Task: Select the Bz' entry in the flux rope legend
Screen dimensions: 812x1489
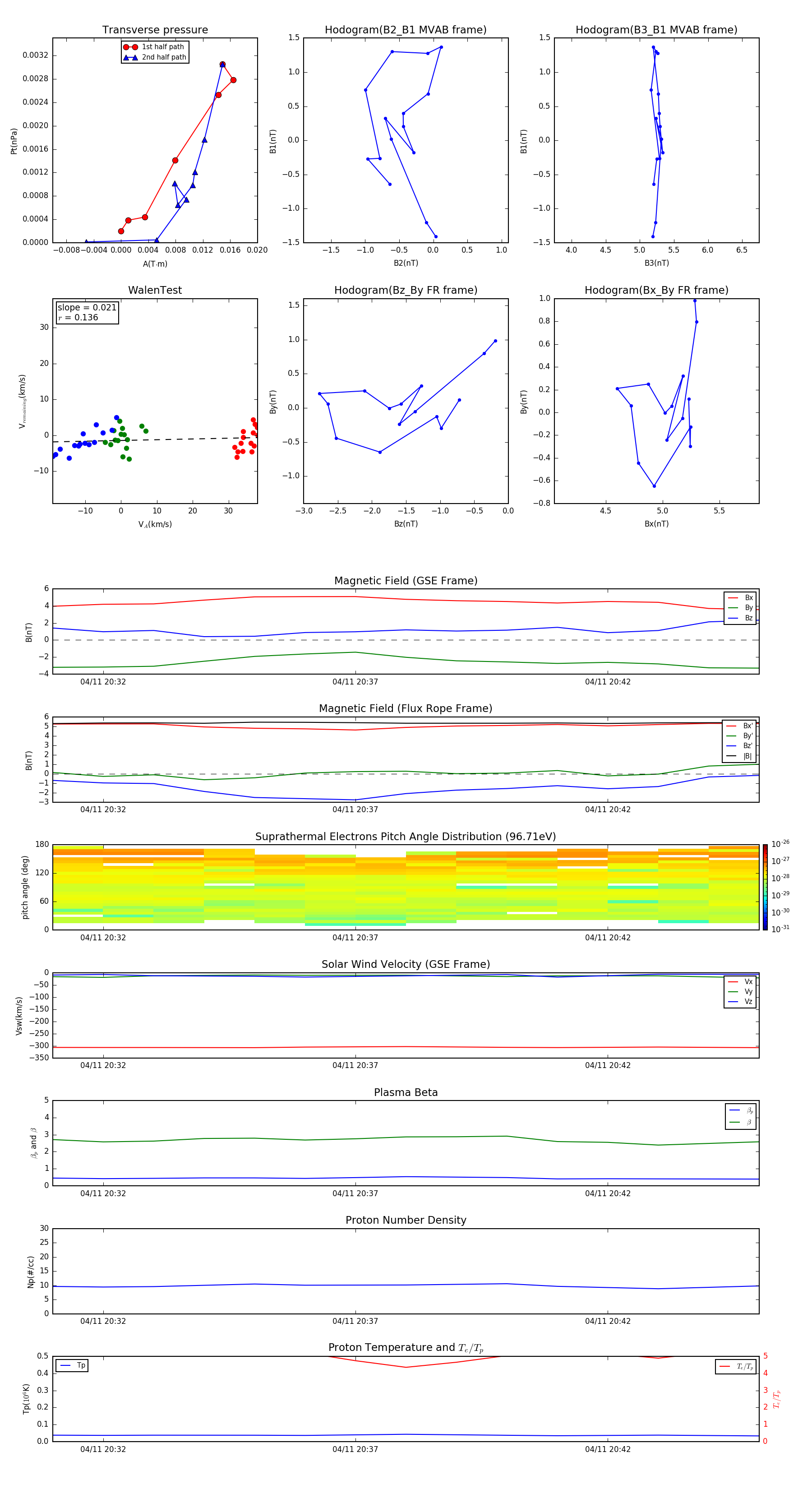Action: click(740, 746)
